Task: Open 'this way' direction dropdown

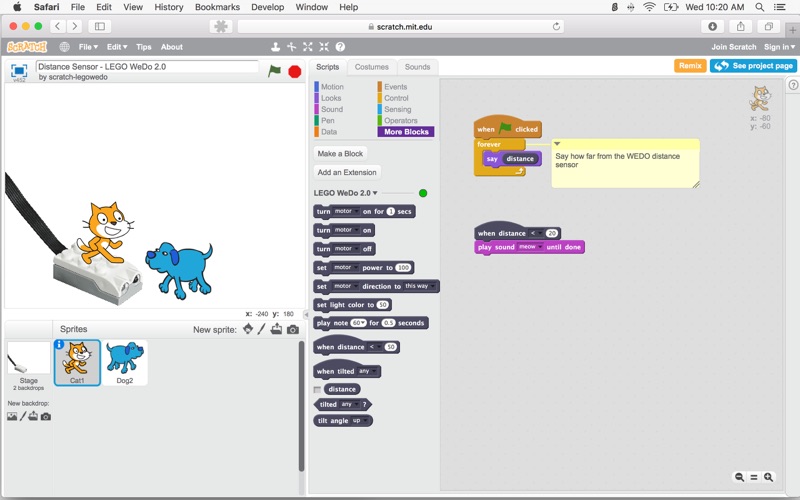Action: [420, 286]
